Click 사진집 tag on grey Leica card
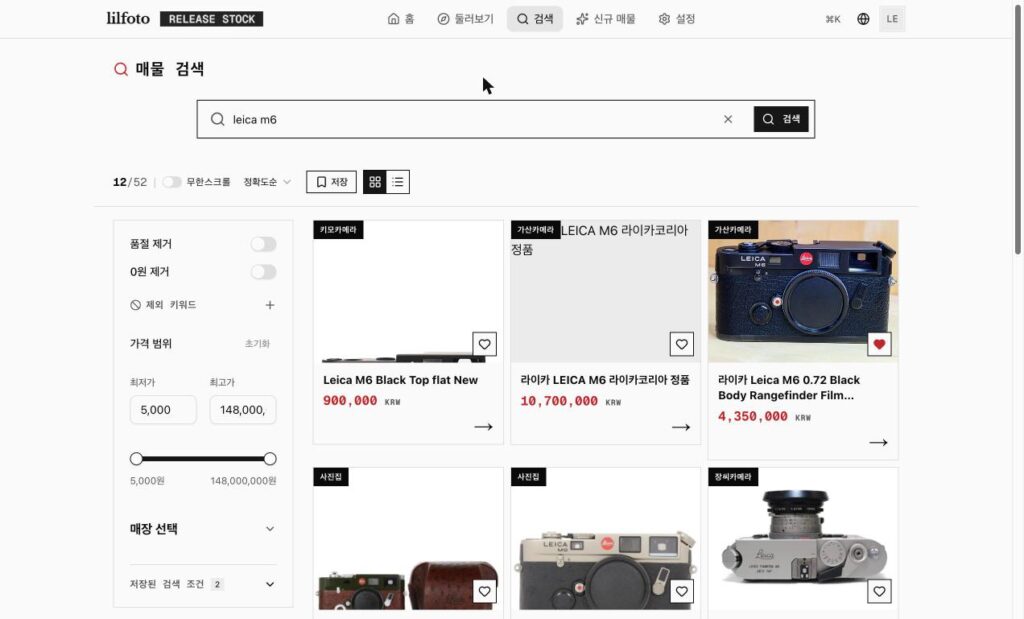The width and height of the screenshot is (1024, 619). (x=528, y=477)
